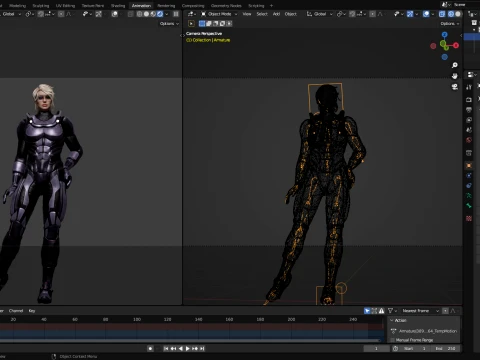480x360 pixels.
Task: Open the Add menu in right viewport
Action: (x=276, y=14)
